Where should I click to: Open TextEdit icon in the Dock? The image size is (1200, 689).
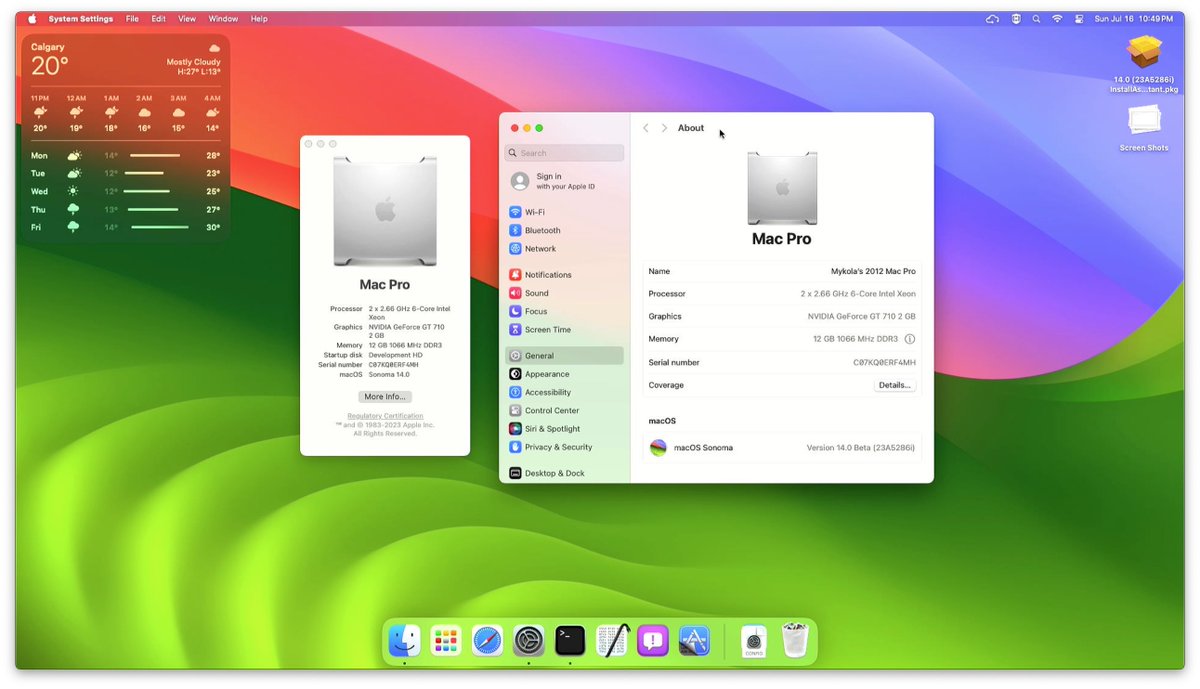point(612,640)
